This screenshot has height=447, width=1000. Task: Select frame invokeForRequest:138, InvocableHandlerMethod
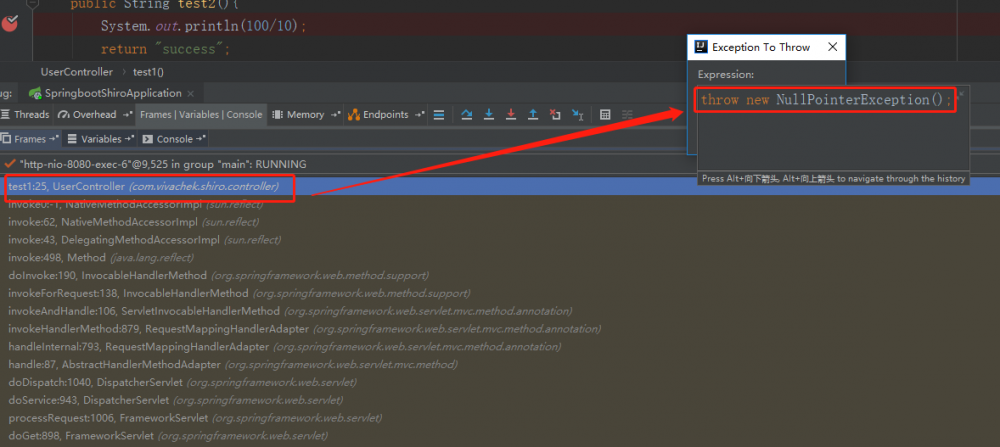coord(500,293)
